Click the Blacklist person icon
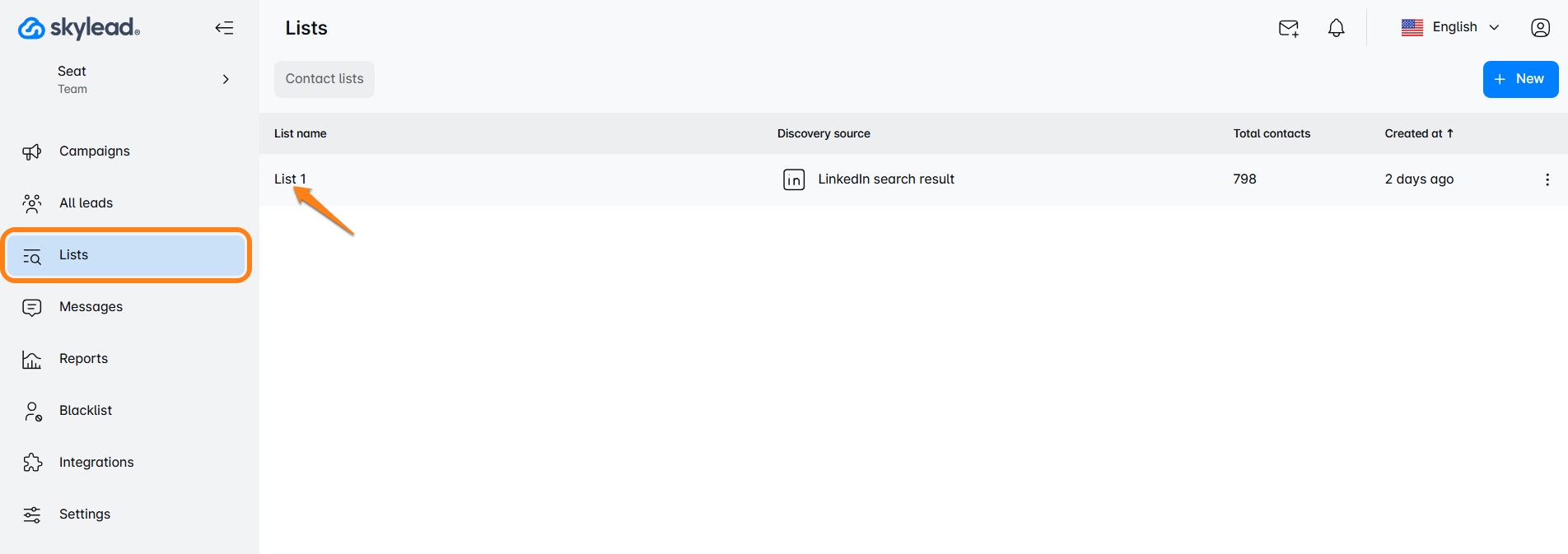Screen dimensions: 1568x554 (x=32, y=411)
